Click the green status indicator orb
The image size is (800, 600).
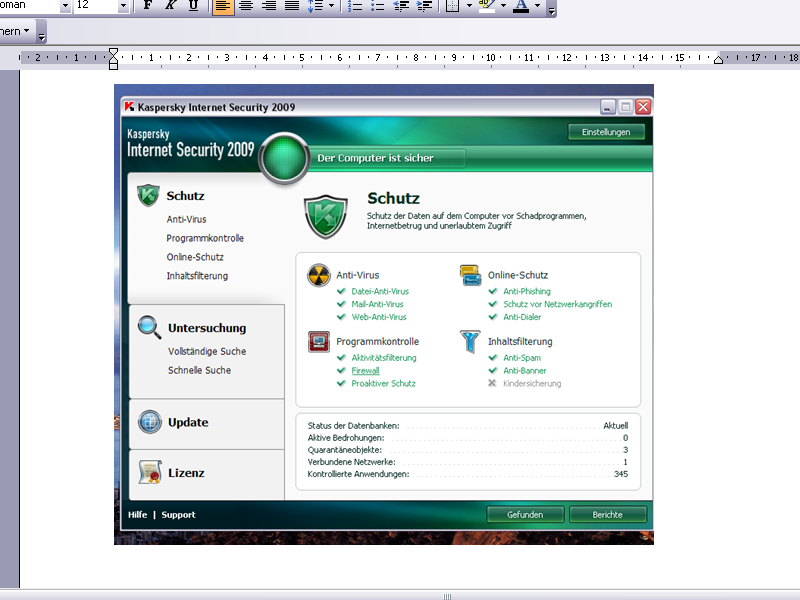pos(284,158)
